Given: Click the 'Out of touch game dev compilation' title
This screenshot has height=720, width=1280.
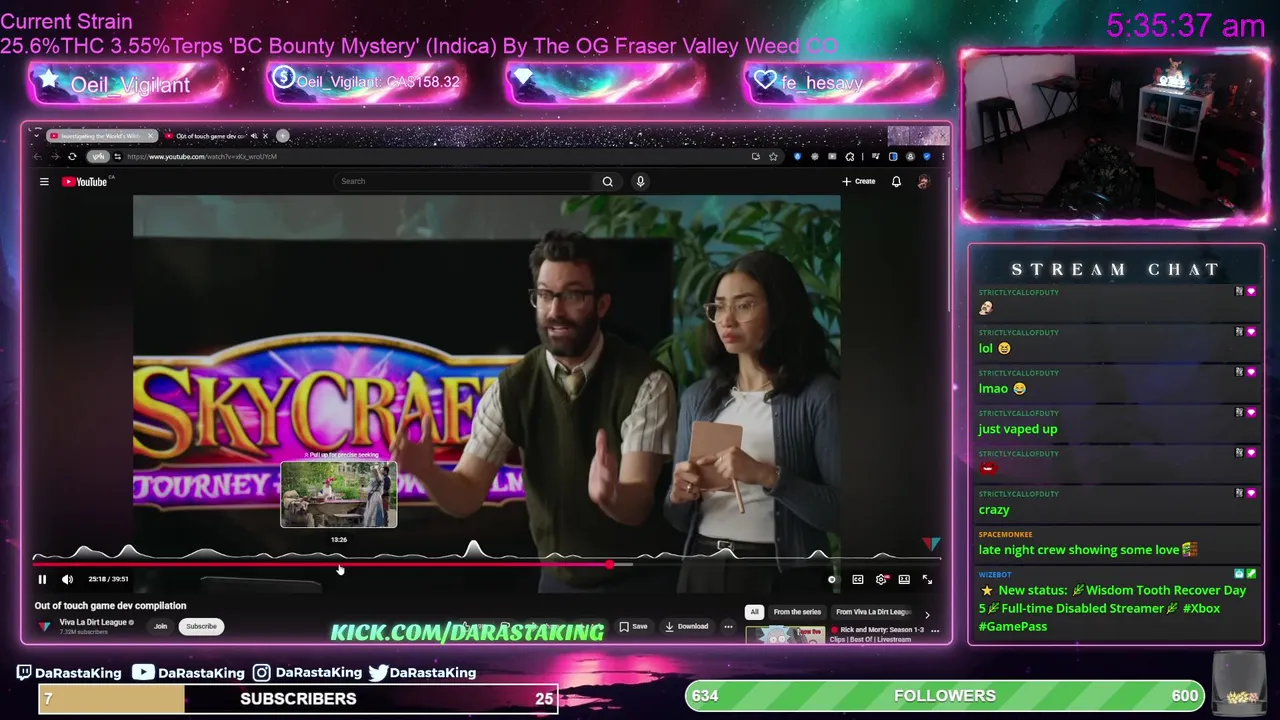Looking at the screenshot, I should 110,605.
